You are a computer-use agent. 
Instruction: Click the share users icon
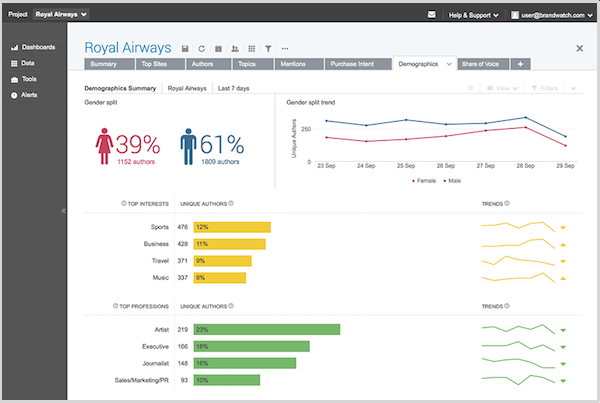[235, 49]
